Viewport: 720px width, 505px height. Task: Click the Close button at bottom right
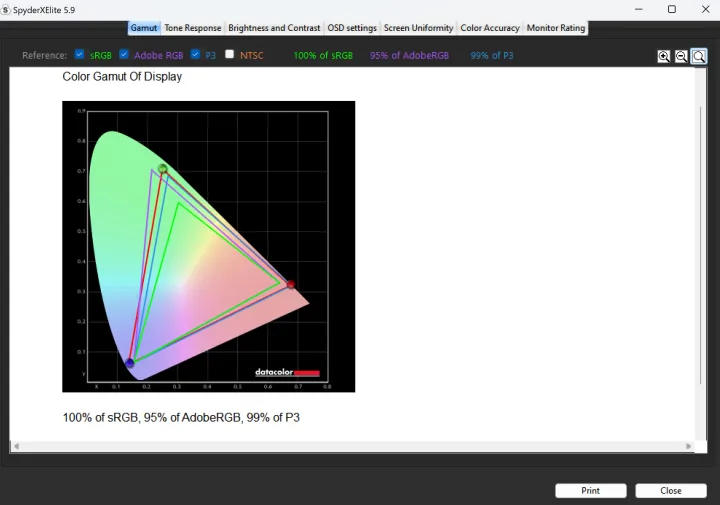[x=671, y=491]
